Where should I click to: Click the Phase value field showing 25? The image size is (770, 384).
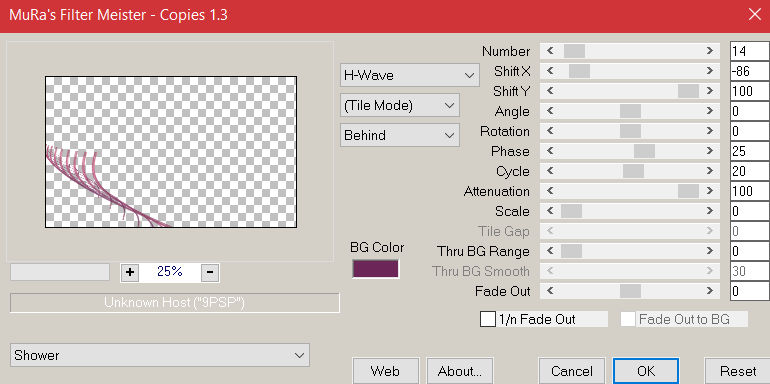(x=750, y=151)
